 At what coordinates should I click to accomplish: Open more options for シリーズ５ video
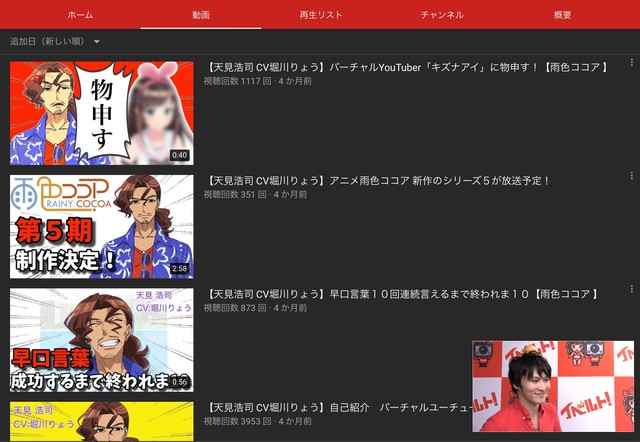tap(631, 176)
